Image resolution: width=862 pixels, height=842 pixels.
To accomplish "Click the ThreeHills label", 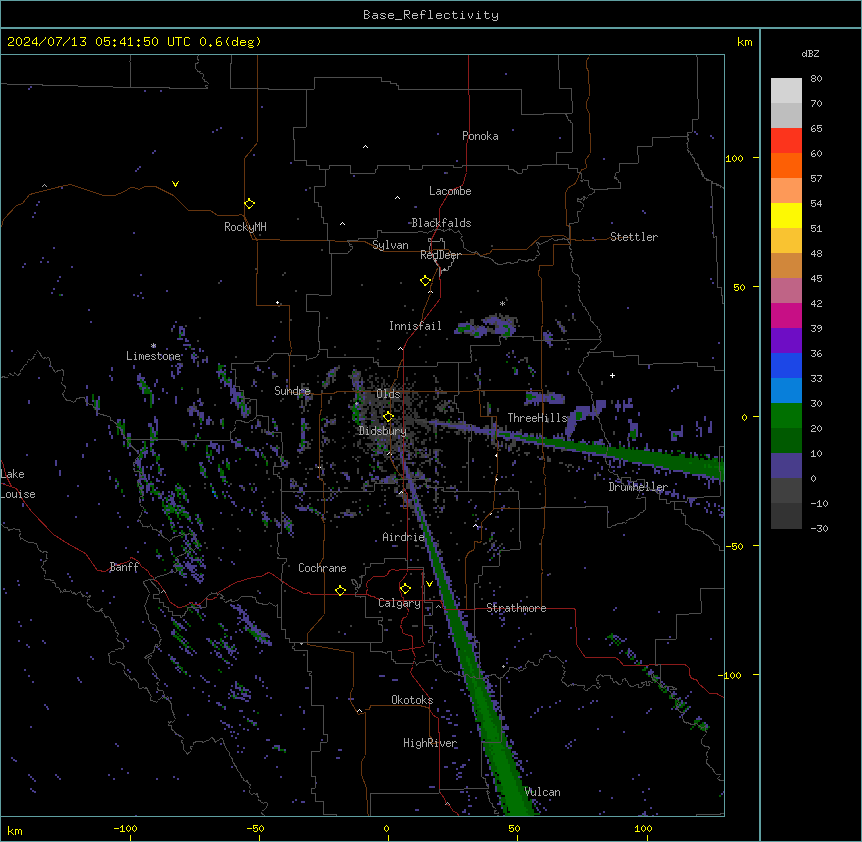I will (537, 418).
